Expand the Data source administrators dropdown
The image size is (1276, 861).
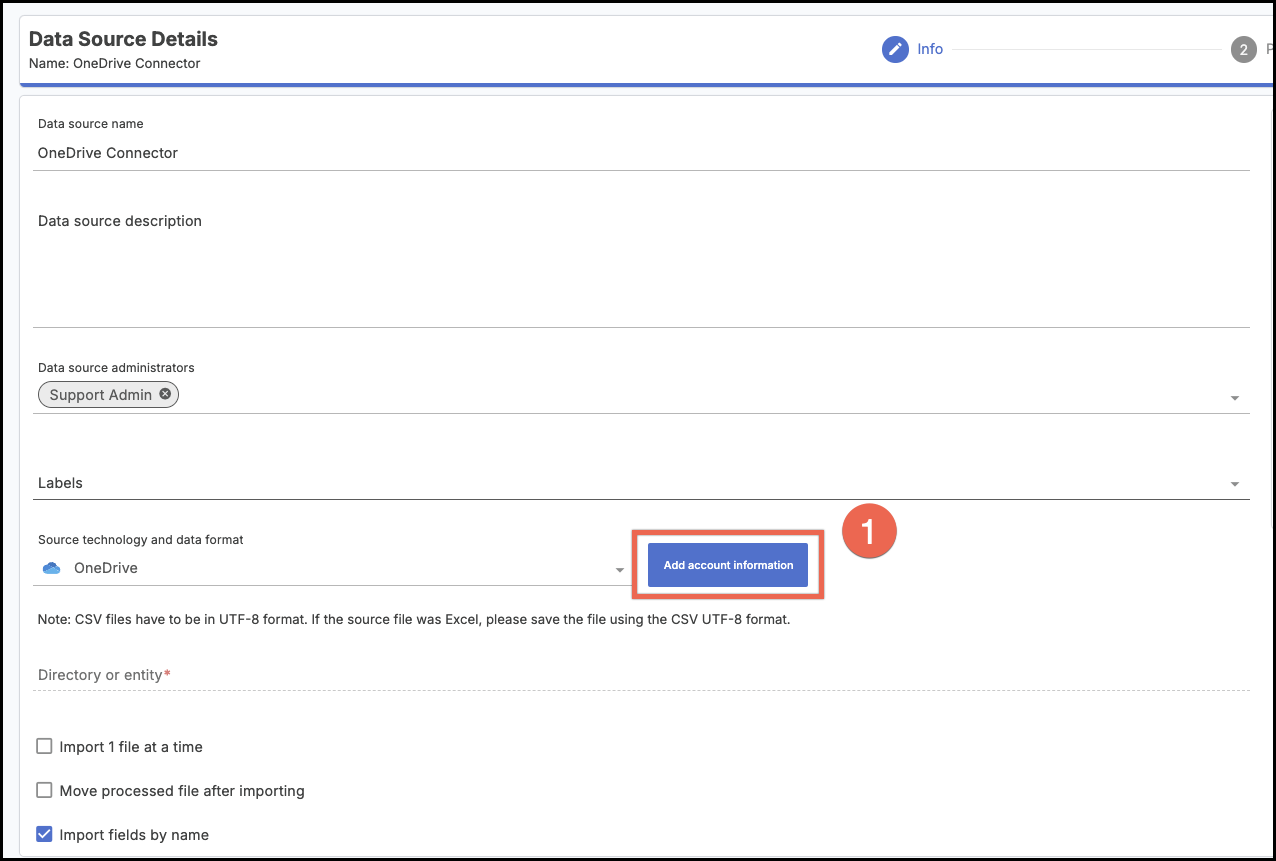click(x=1235, y=398)
